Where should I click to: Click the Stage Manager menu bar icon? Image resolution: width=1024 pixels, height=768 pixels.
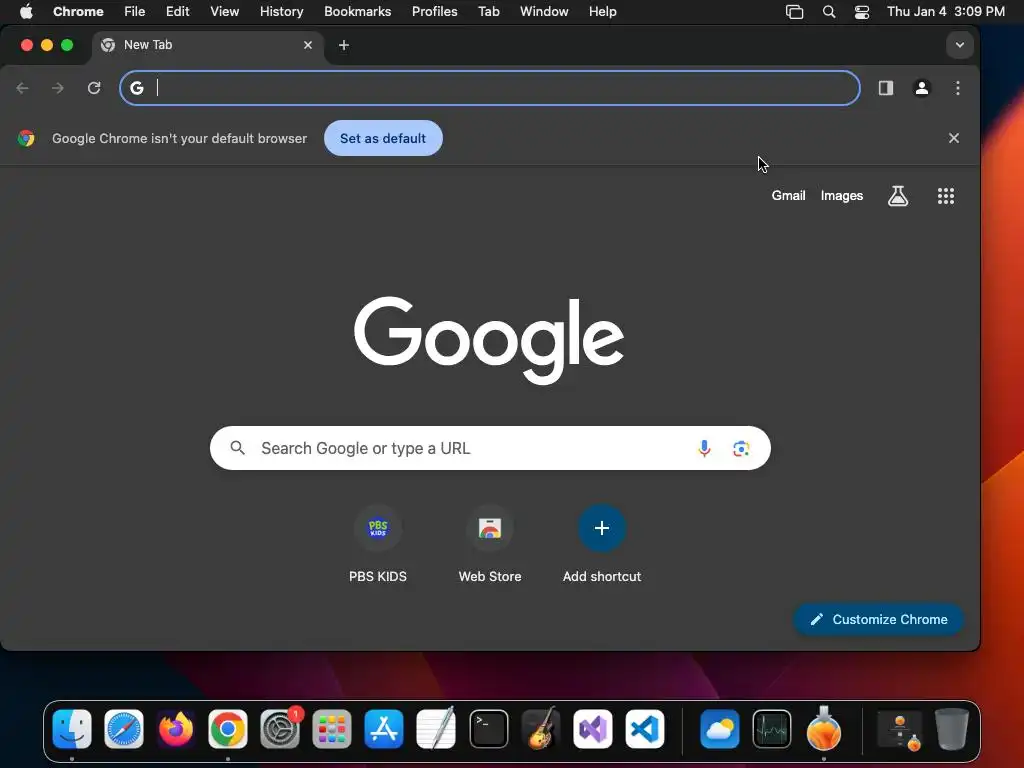[x=794, y=11]
